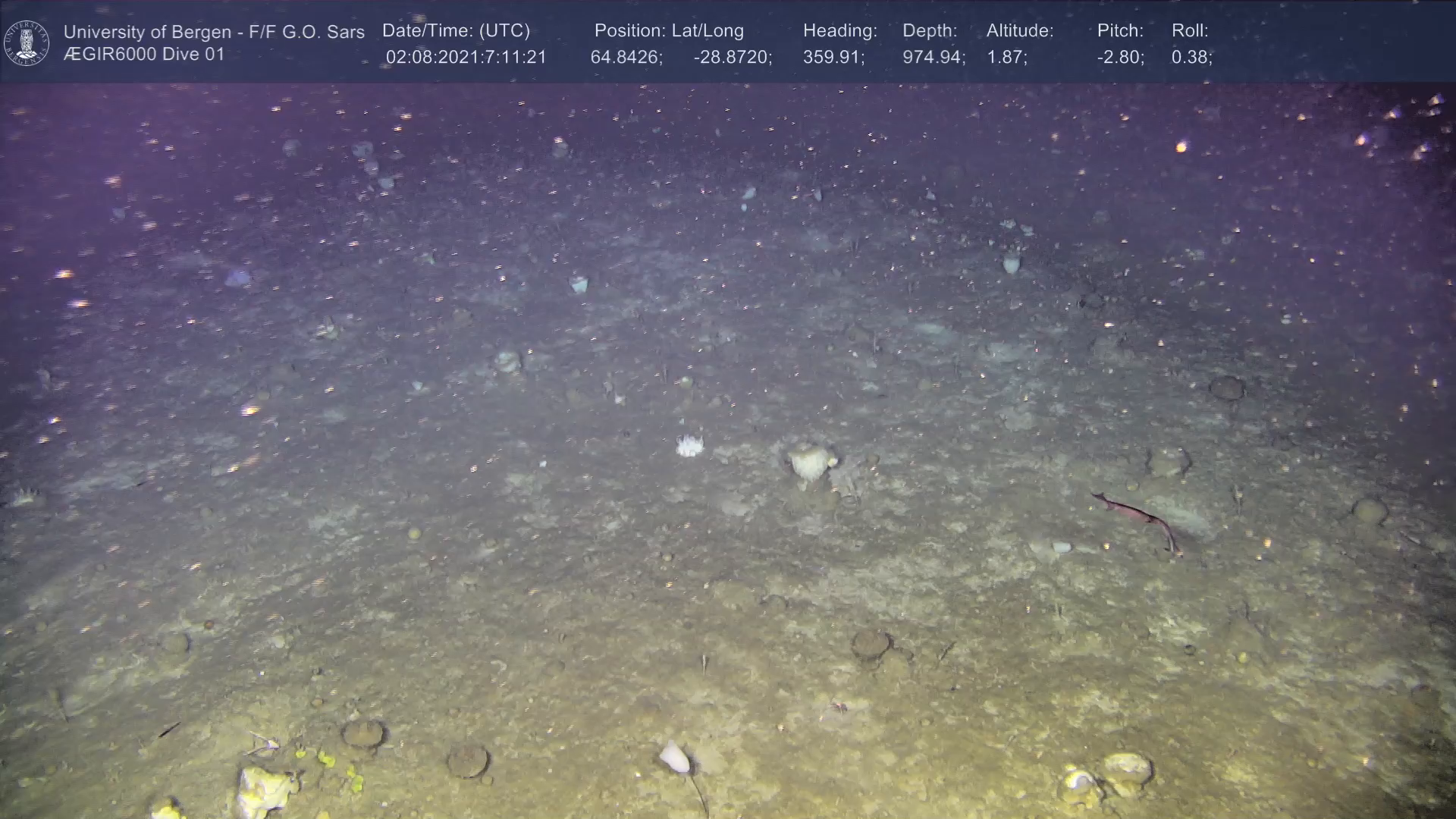Select the heading value 359.91

coord(833,58)
